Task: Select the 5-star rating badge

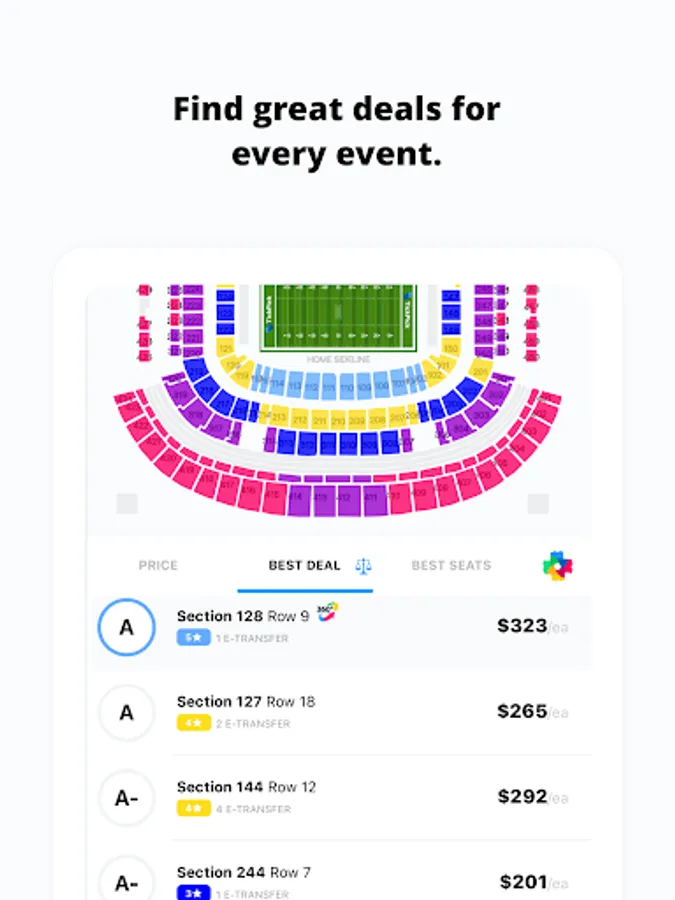Action: 193,638
